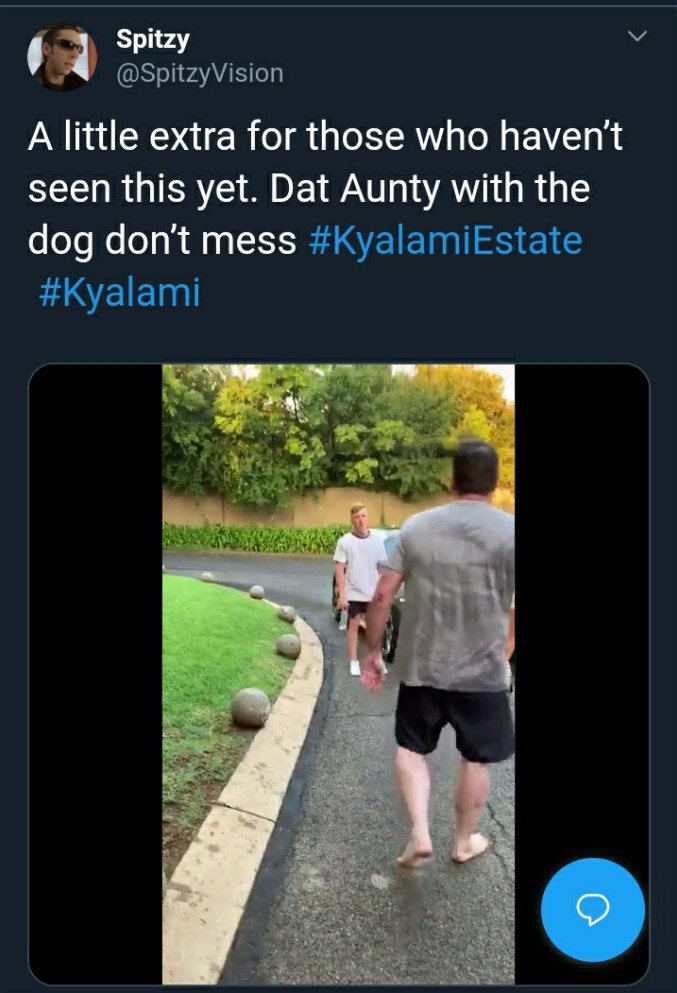This screenshot has height=993, width=677.
Task: Tap the blue reply bubble button
Action: point(593,910)
